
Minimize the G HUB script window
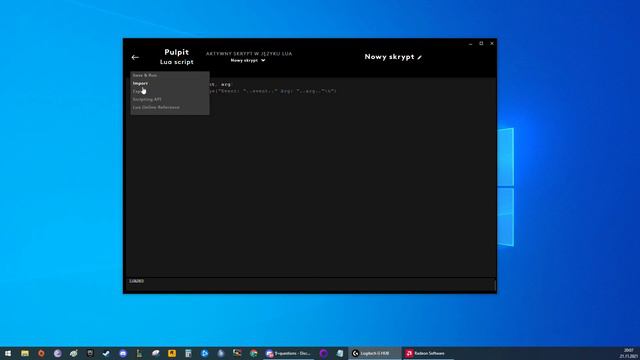click(470, 43)
